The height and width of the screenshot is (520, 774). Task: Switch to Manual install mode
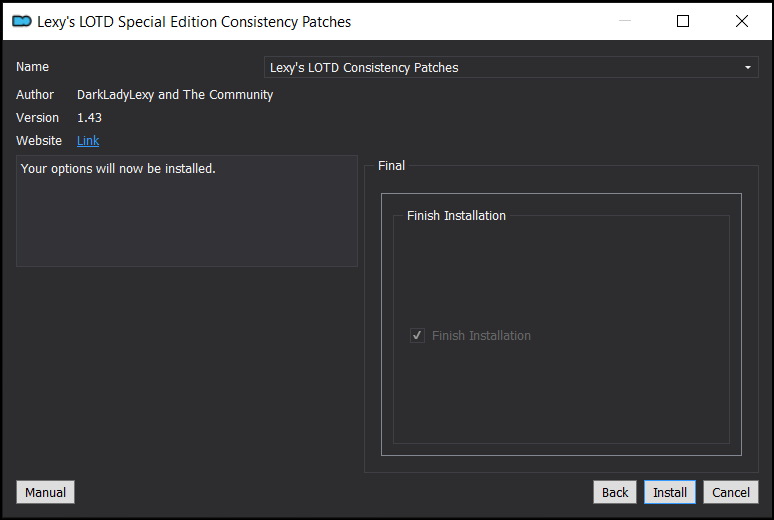point(45,492)
